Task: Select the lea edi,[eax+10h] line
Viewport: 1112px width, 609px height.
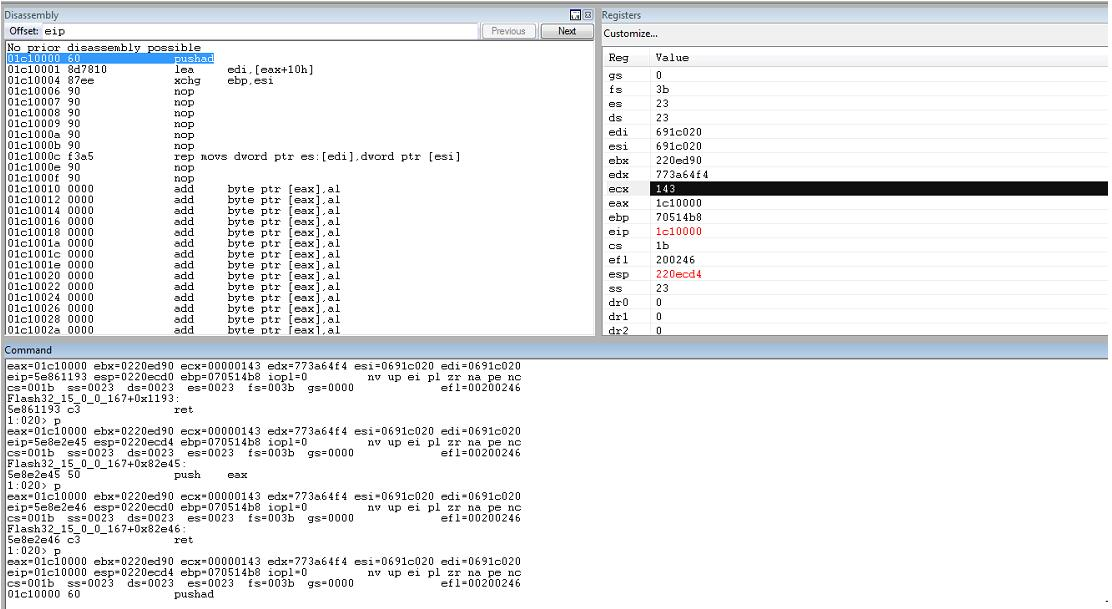Action: tap(160, 69)
